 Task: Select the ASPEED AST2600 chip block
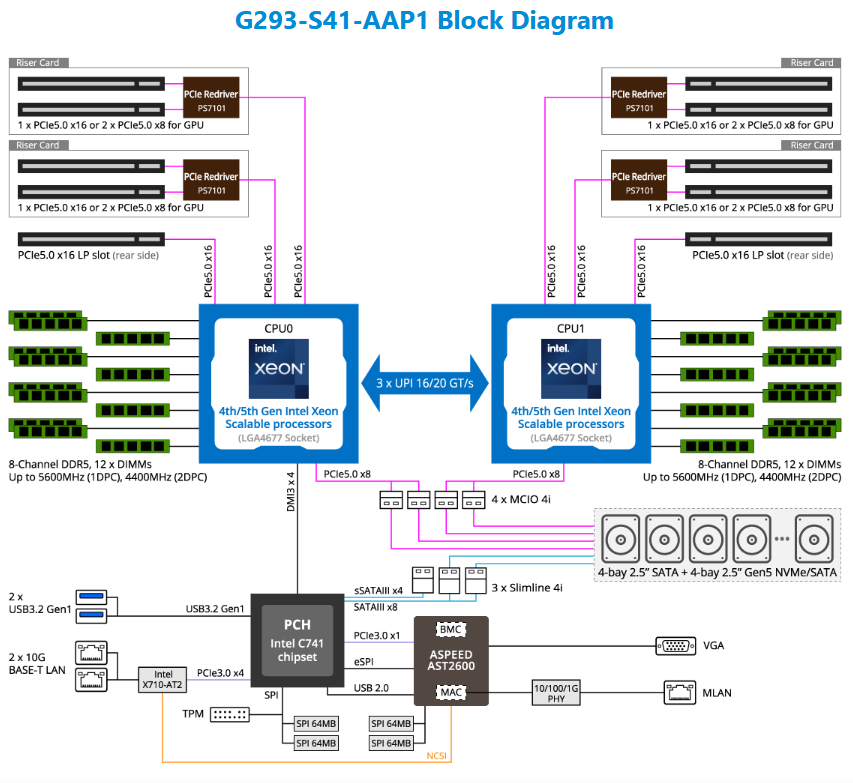[x=450, y=660]
